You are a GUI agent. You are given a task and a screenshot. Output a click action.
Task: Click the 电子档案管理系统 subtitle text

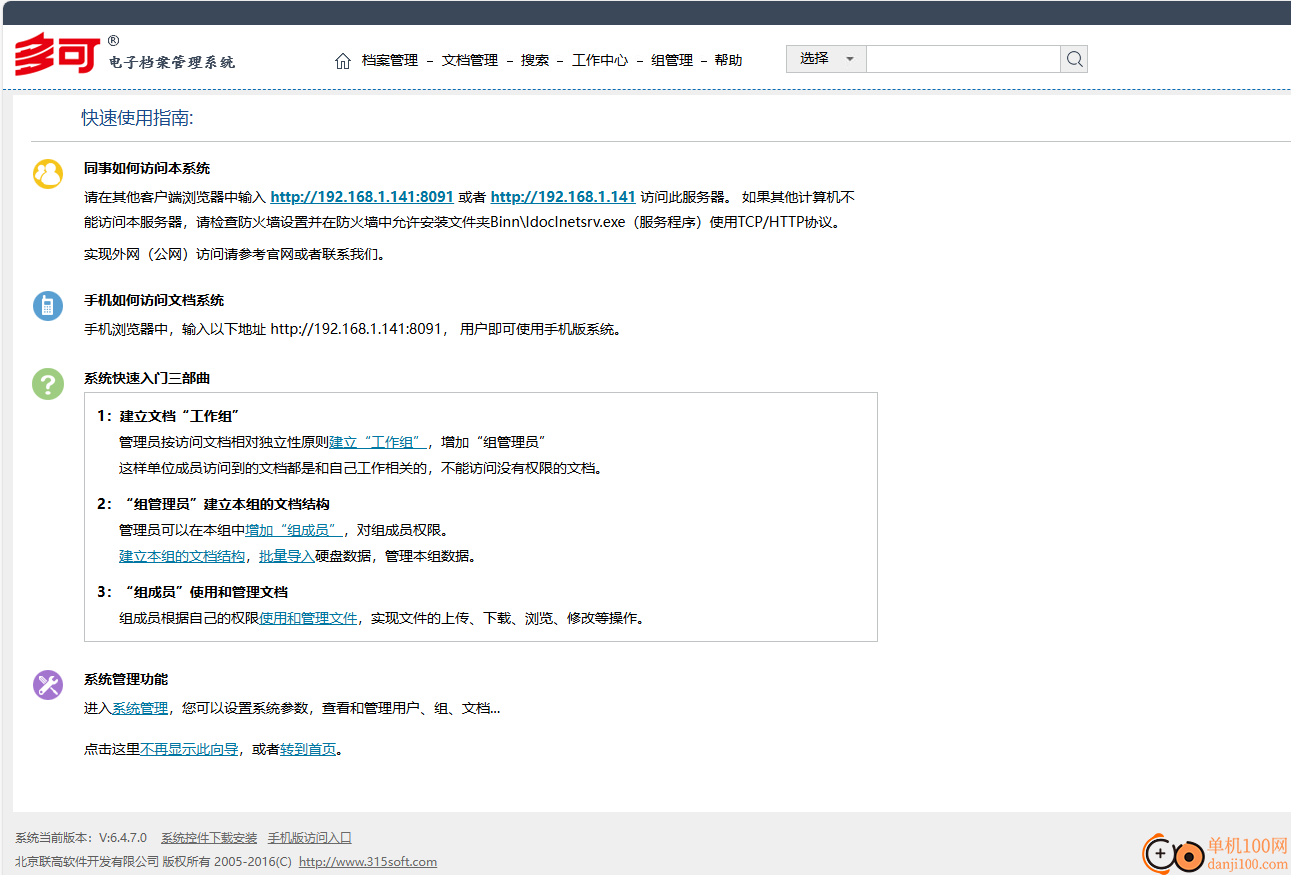click(172, 62)
